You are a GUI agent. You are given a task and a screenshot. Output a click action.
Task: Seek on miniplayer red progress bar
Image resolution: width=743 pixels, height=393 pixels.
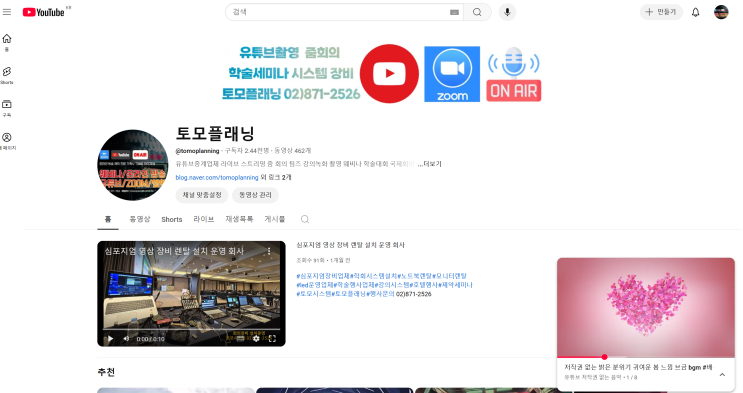coord(646,357)
